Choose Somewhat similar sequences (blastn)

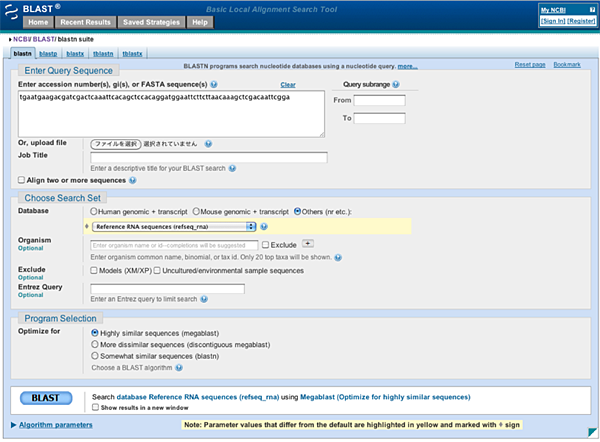pos(95,356)
